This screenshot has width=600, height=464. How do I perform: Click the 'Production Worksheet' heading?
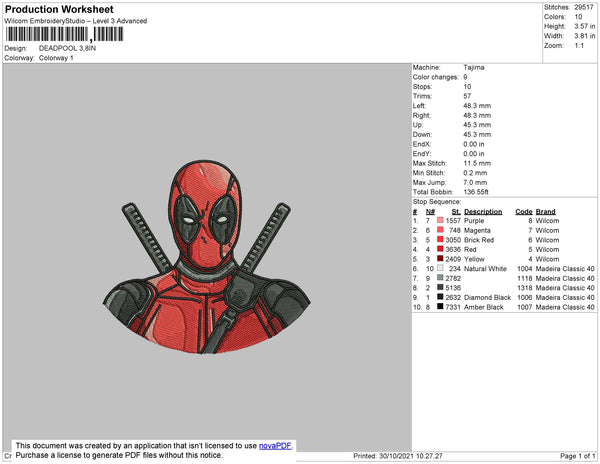(59, 10)
